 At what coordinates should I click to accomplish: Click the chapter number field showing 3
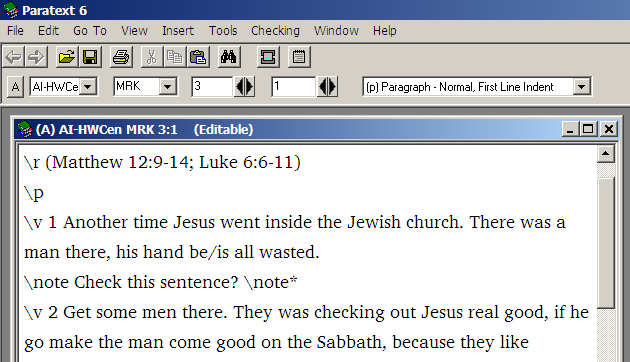pyautogui.click(x=213, y=86)
